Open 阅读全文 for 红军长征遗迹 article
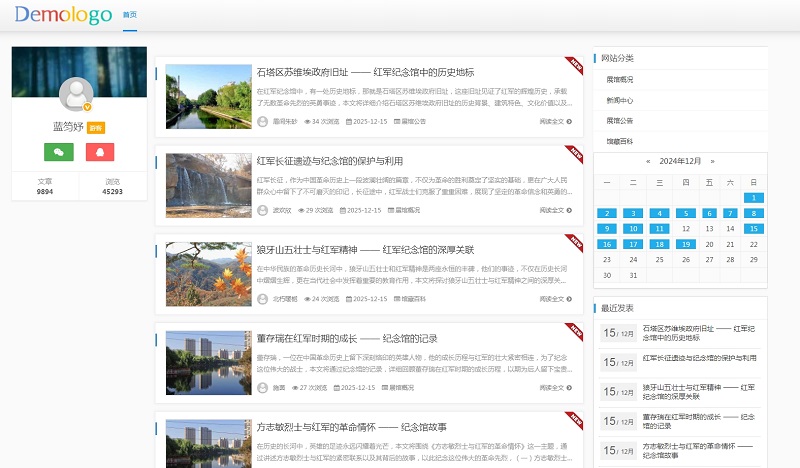 click(x=556, y=210)
